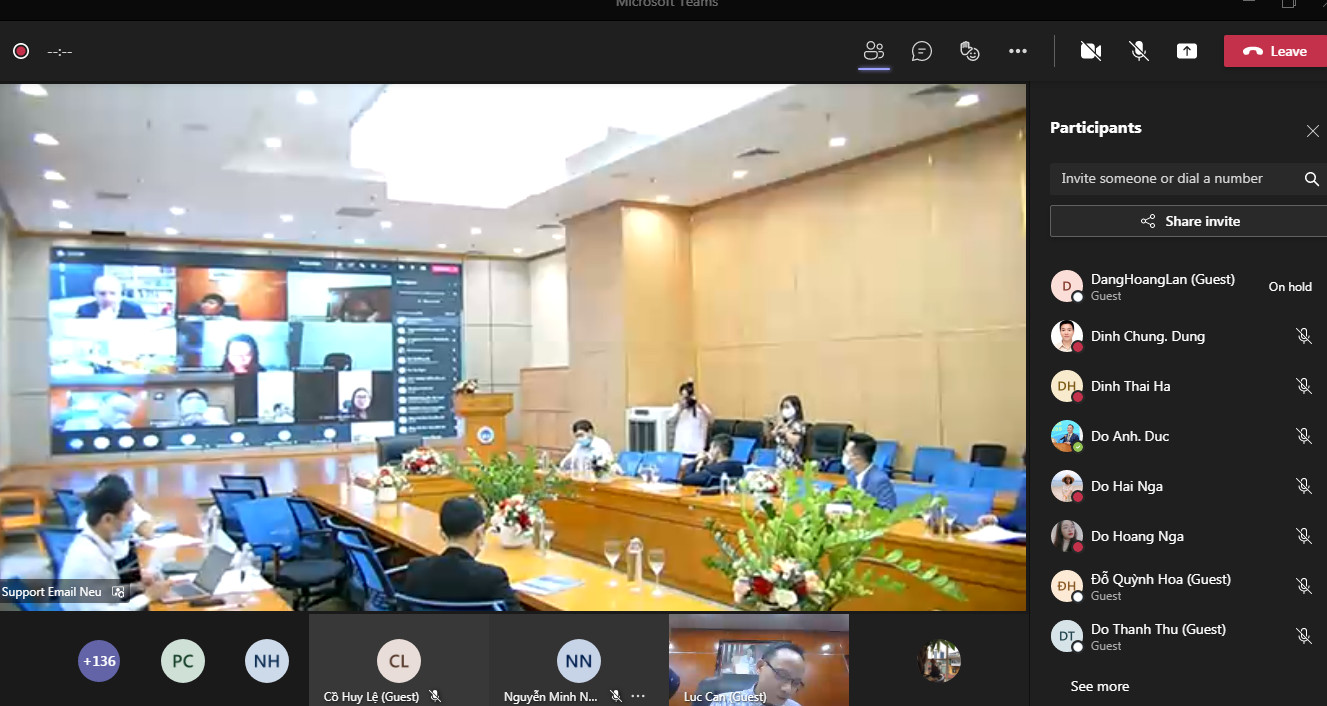Leave the meeting
1327x706 pixels.
coord(1275,51)
